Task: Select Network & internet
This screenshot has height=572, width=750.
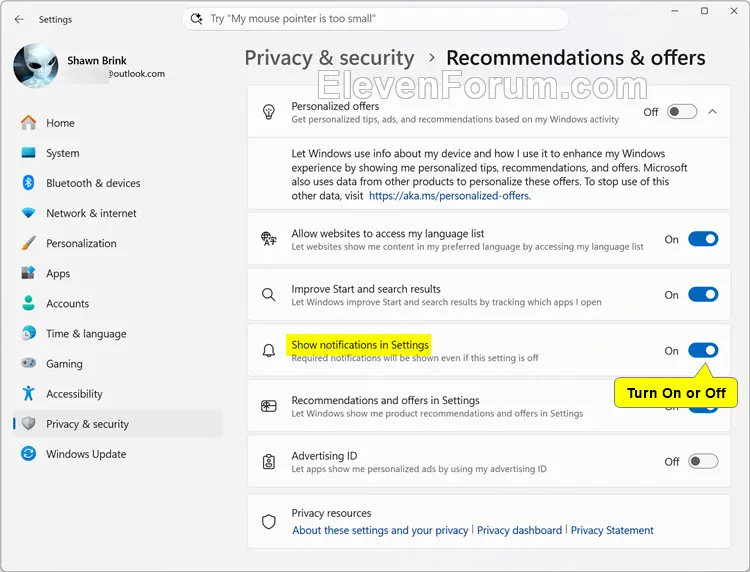Action: 119,213
